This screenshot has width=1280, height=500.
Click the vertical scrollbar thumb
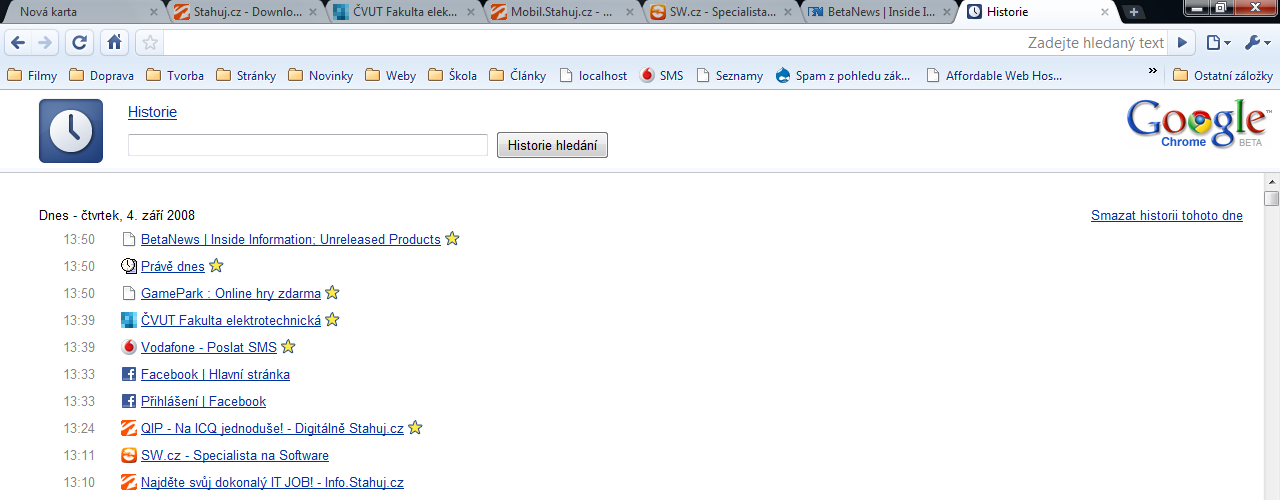[1271, 198]
